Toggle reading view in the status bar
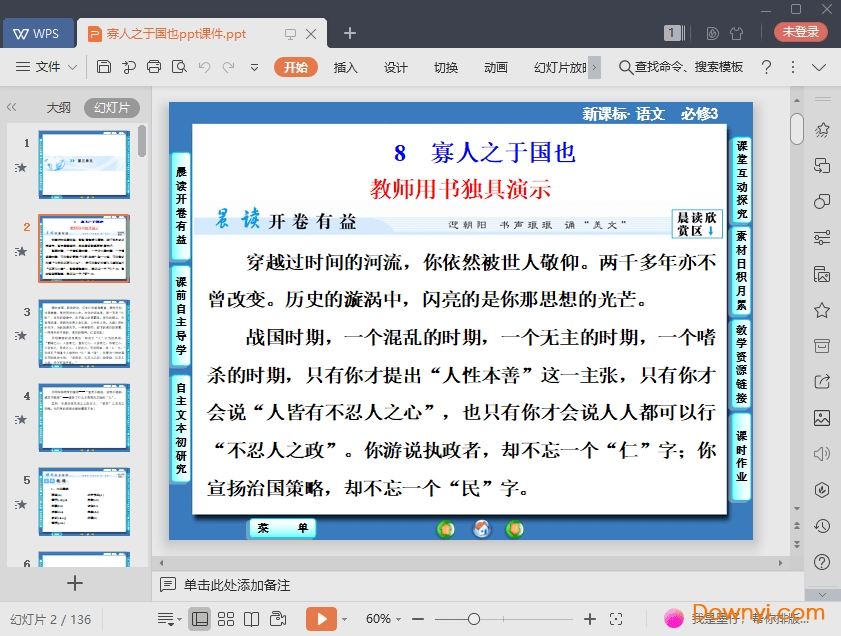Screen dimensions: 841x636 tap(251, 619)
